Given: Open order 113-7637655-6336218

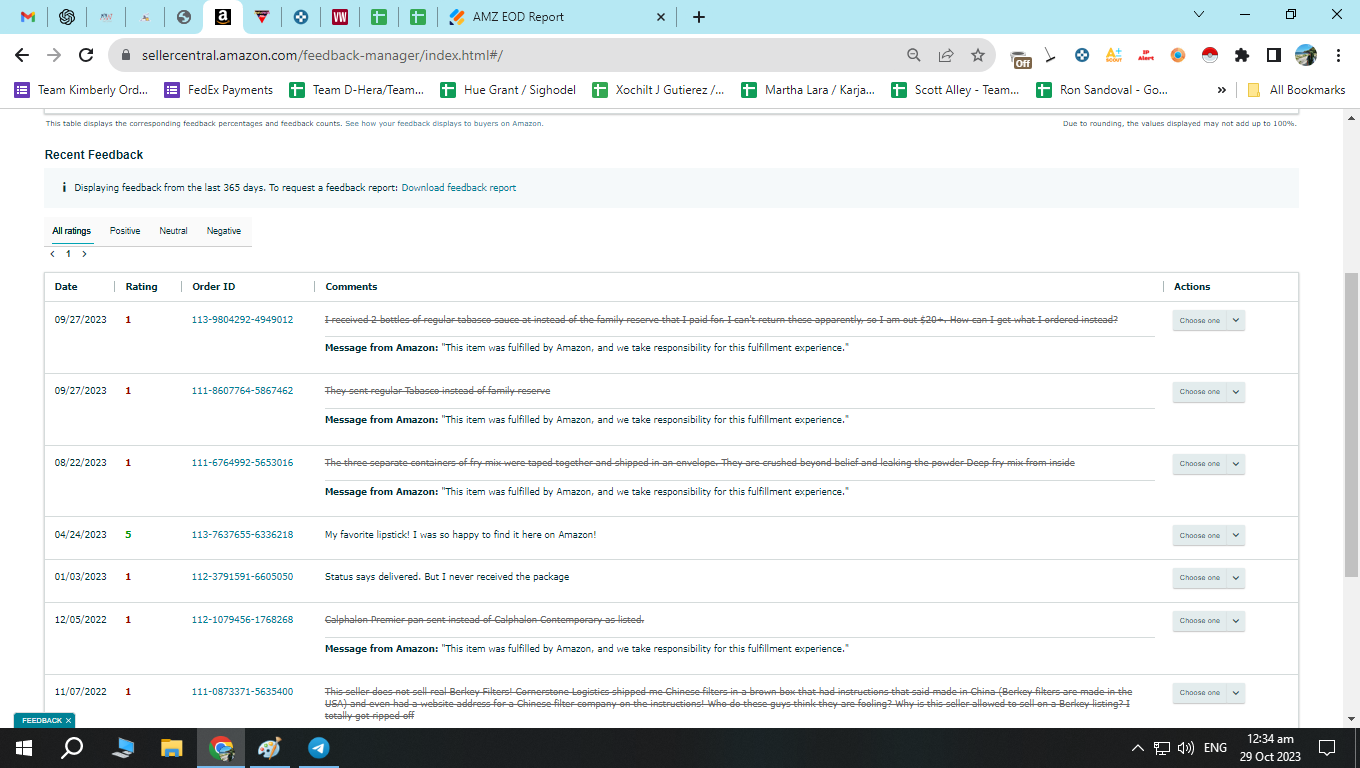Looking at the screenshot, I should tap(242, 535).
